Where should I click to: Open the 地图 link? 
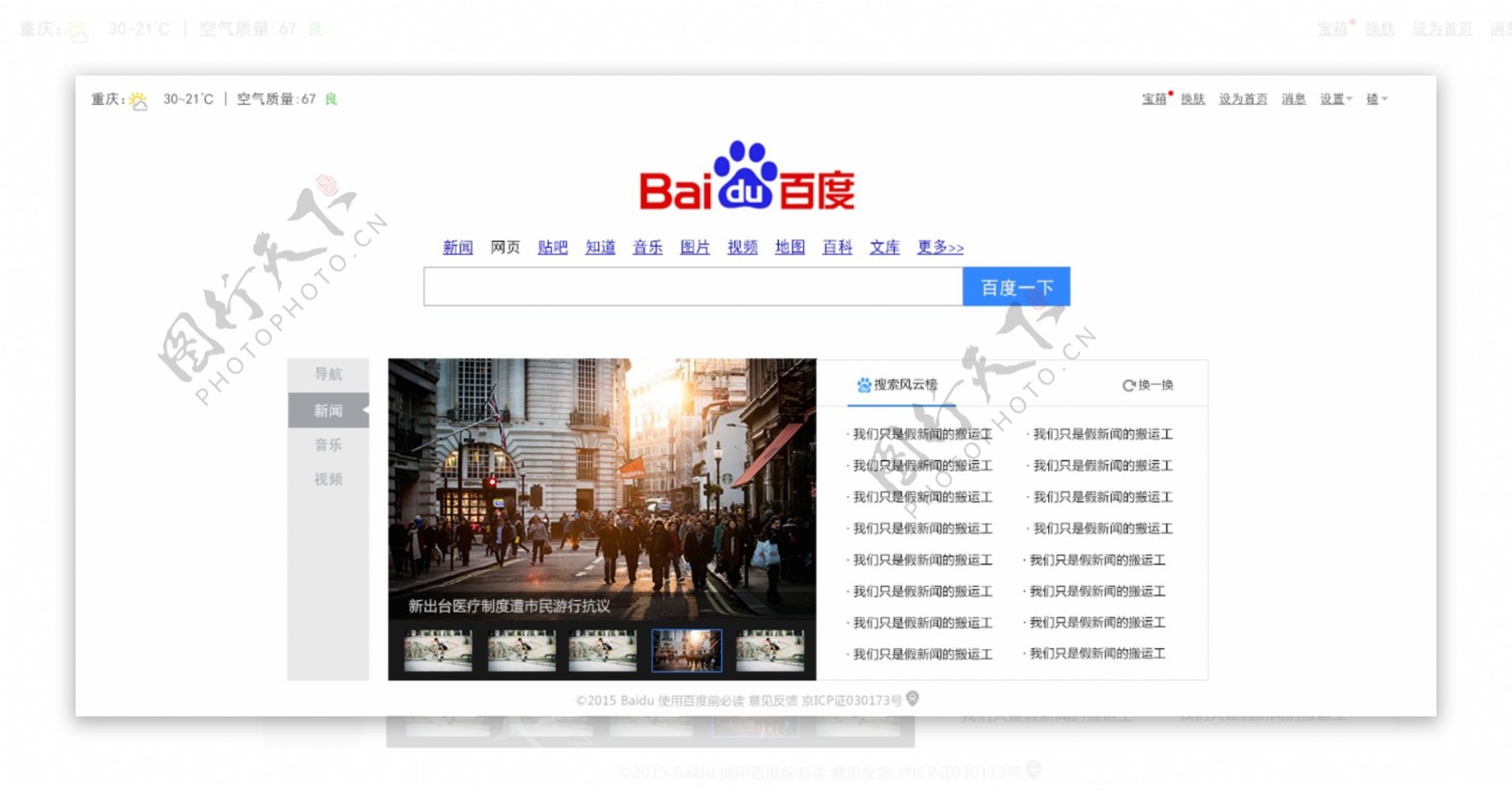pos(790,247)
